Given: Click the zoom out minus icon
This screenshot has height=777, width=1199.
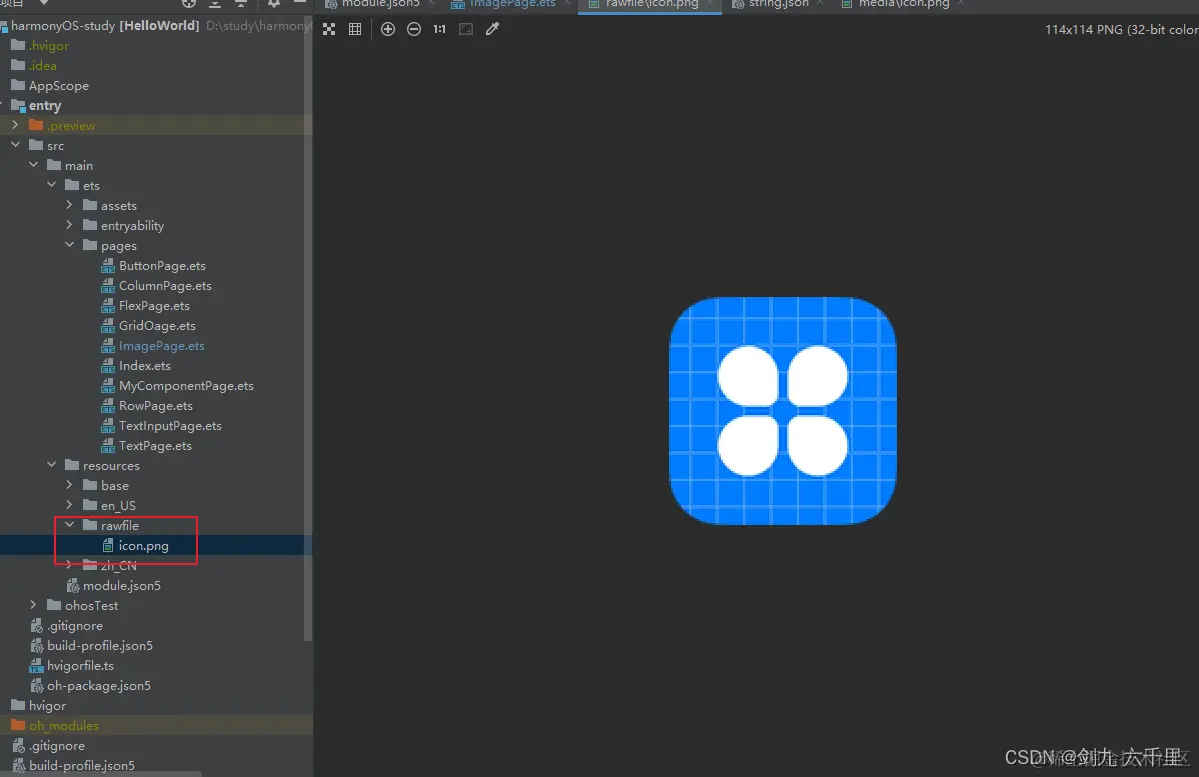Looking at the screenshot, I should coord(414,29).
